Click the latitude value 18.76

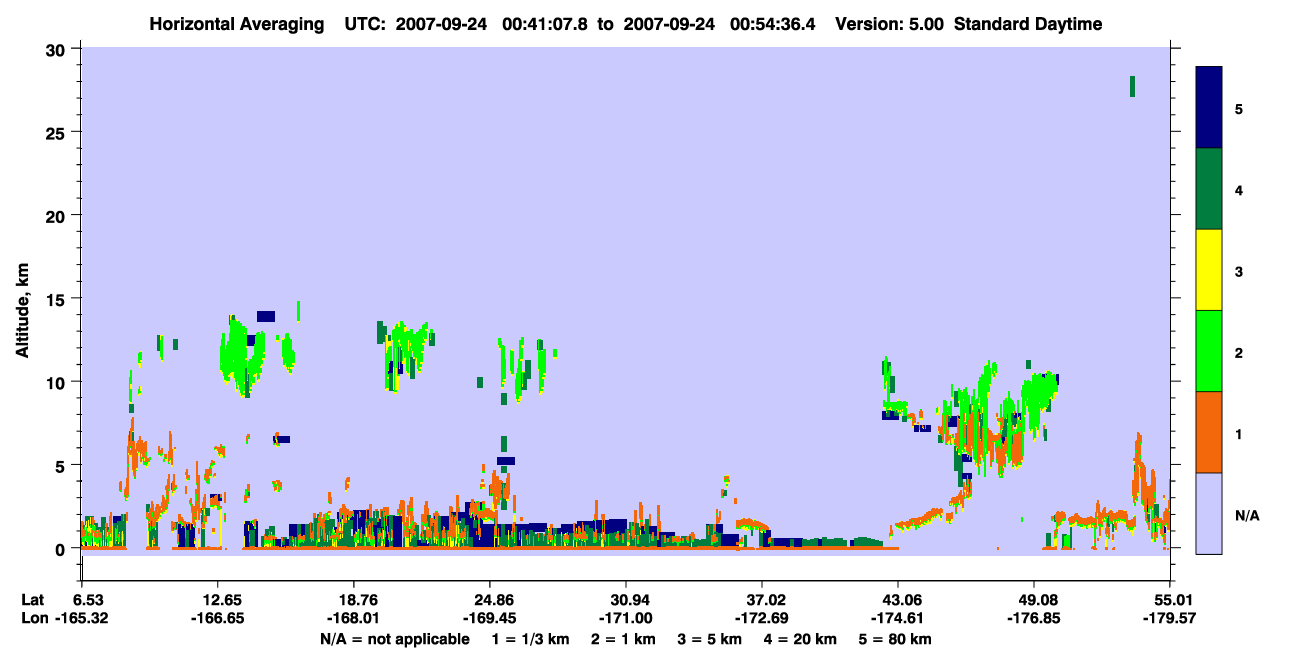pos(353,600)
